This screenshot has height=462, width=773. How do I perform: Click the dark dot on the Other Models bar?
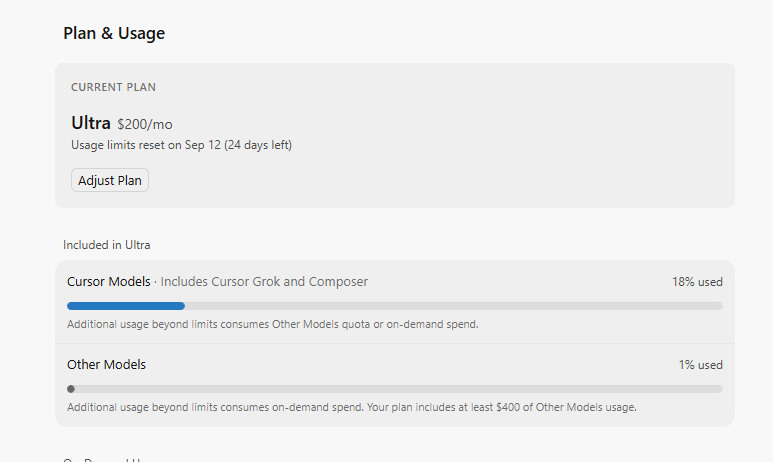coord(71,389)
